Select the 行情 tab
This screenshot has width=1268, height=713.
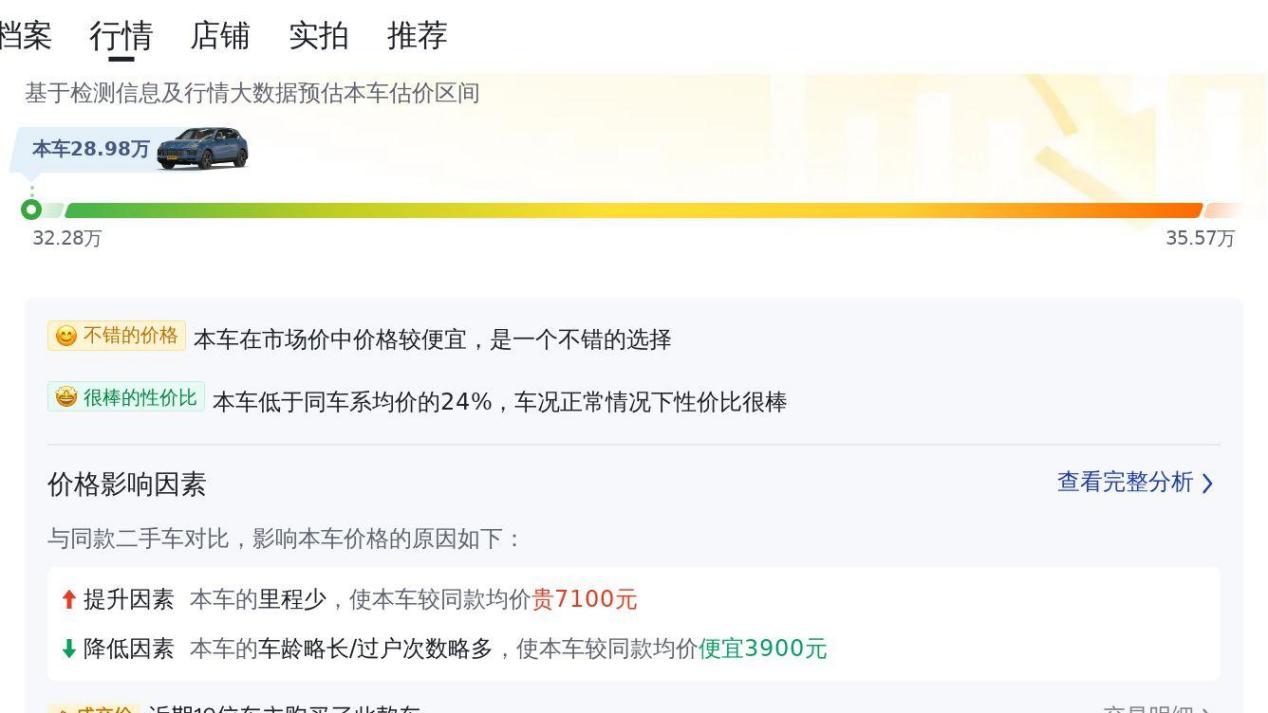(121, 36)
